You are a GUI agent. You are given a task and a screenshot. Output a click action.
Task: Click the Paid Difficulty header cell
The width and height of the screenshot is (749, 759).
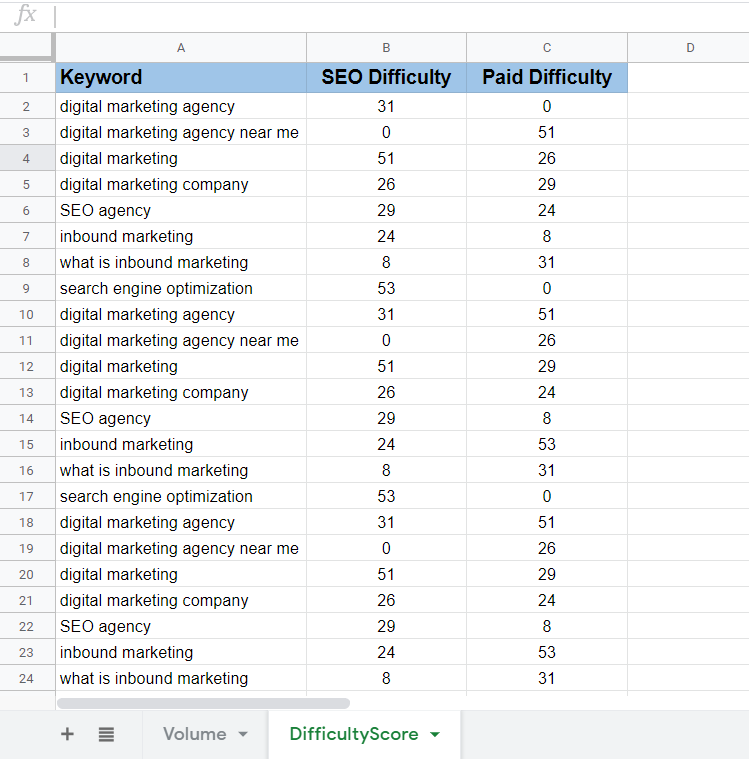pos(547,77)
